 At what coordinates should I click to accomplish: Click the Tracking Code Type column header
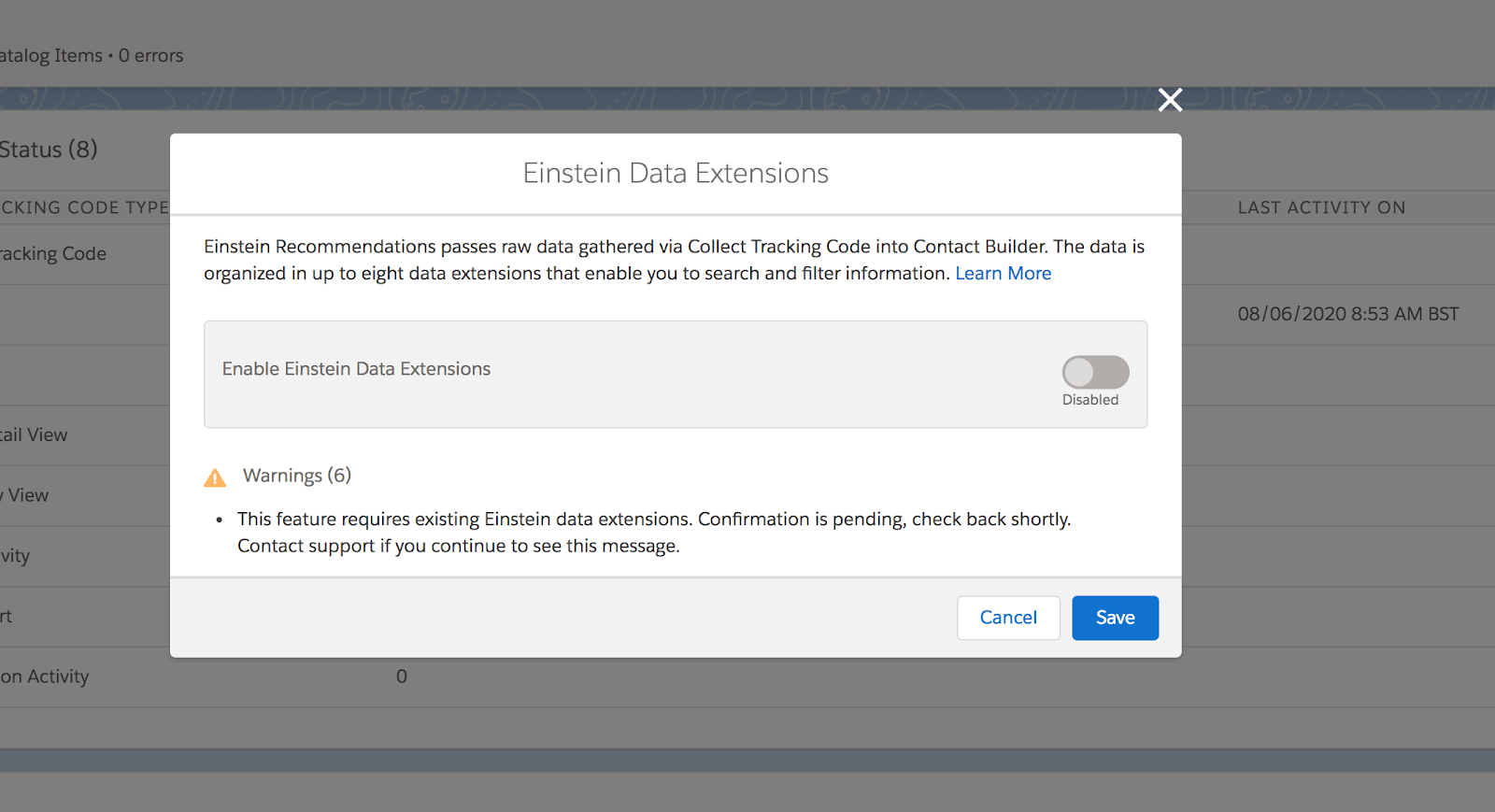tap(84, 207)
